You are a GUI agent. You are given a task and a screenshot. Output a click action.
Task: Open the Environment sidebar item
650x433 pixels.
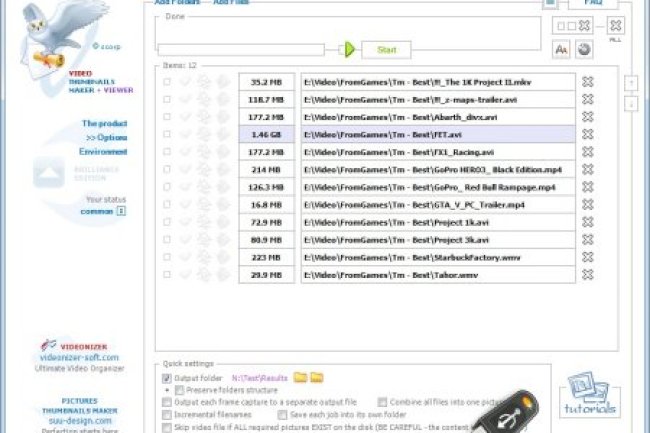click(x=103, y=152)
